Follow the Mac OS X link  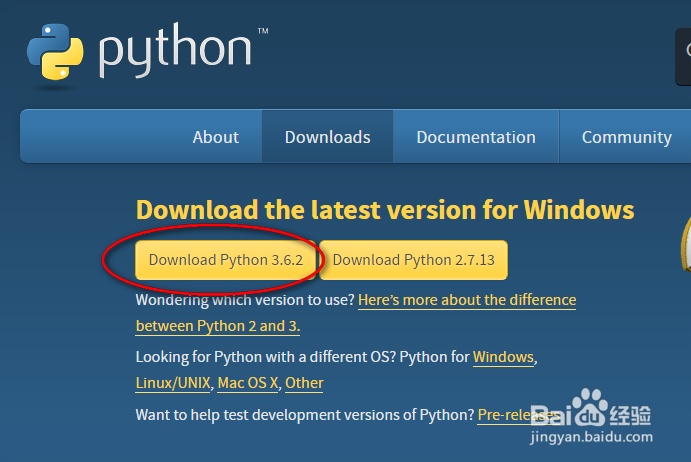click(248, 383)
